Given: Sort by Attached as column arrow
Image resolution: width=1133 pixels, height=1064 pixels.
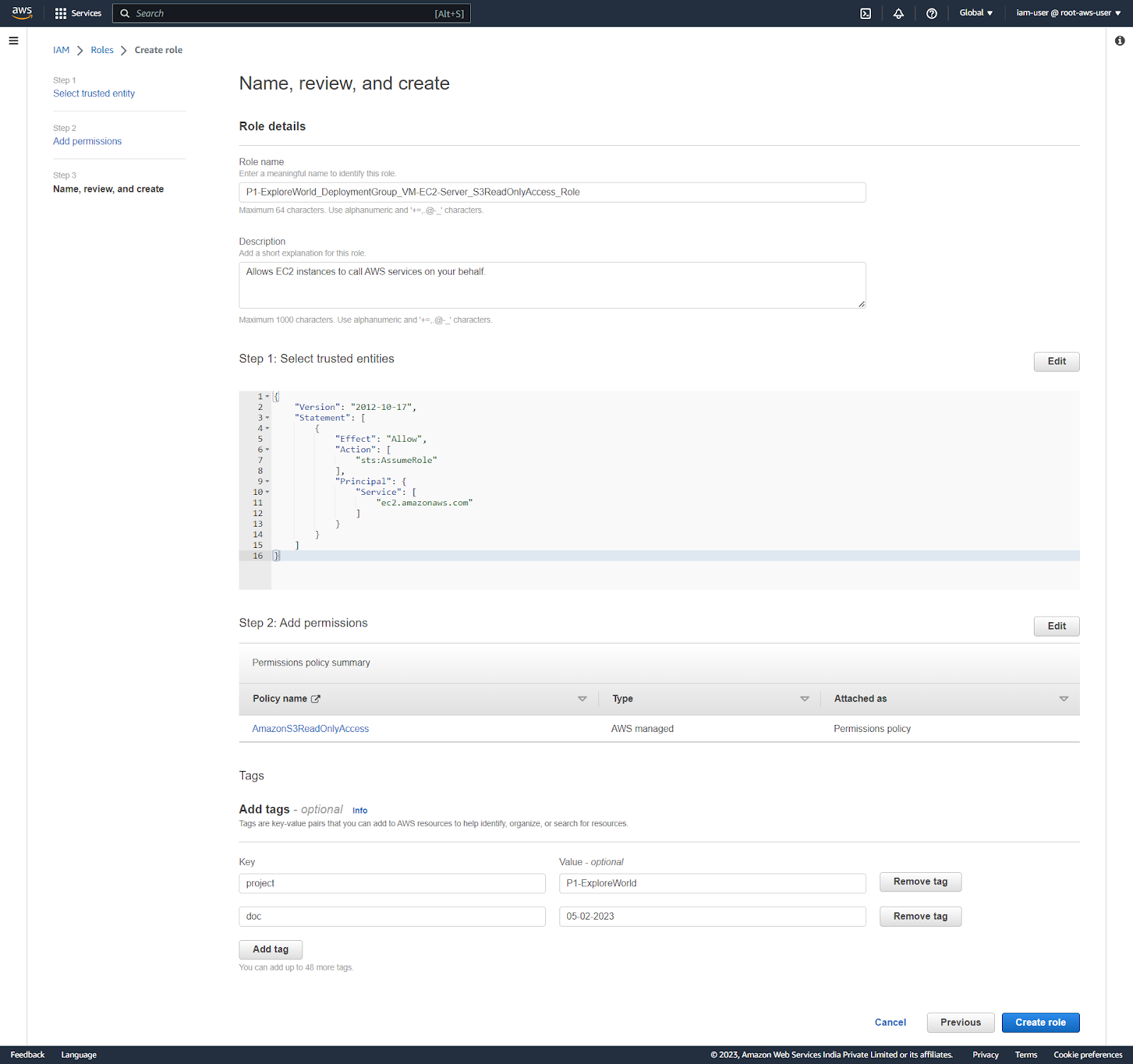Looking at the screenshot, I should (1064, 699).
